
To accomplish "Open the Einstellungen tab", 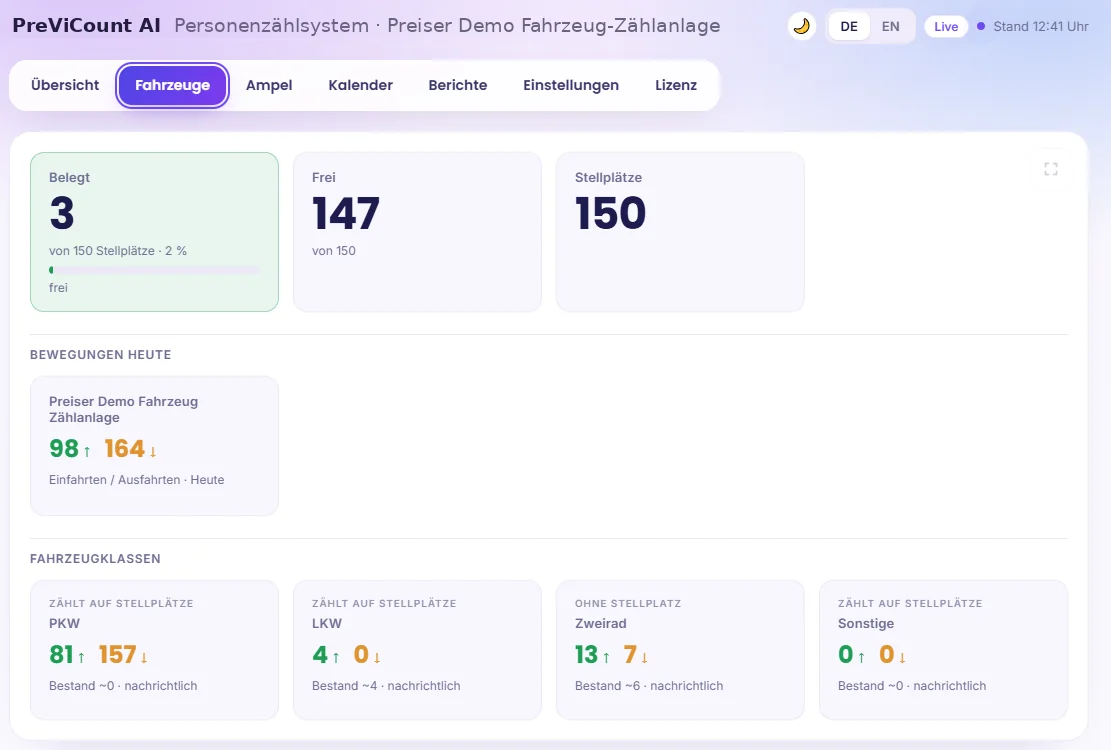I will 571,85.
